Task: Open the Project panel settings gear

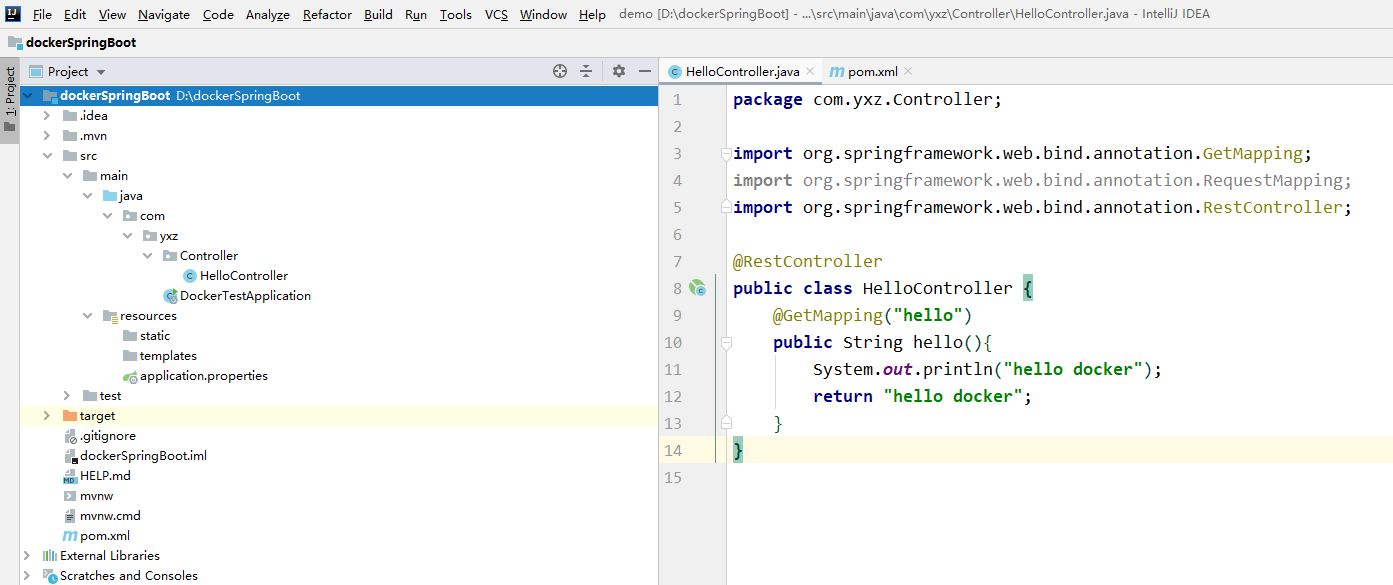Action: pos(617,71)
